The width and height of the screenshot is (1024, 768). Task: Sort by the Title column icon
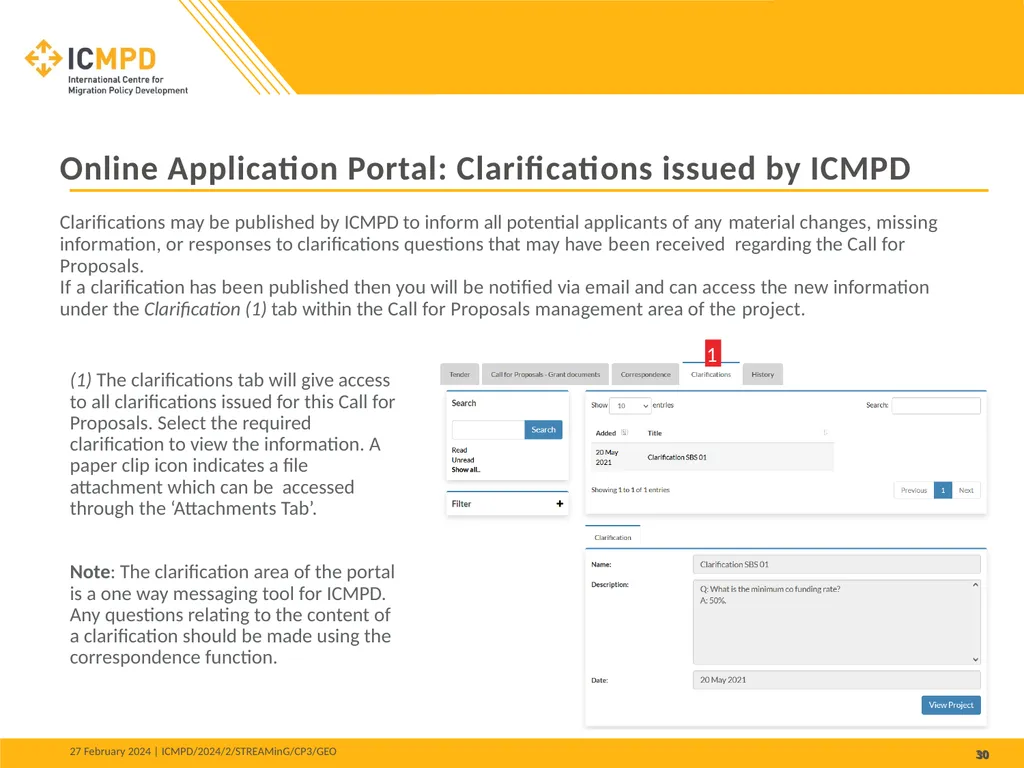pyautogui.click(x=825, y=432)
